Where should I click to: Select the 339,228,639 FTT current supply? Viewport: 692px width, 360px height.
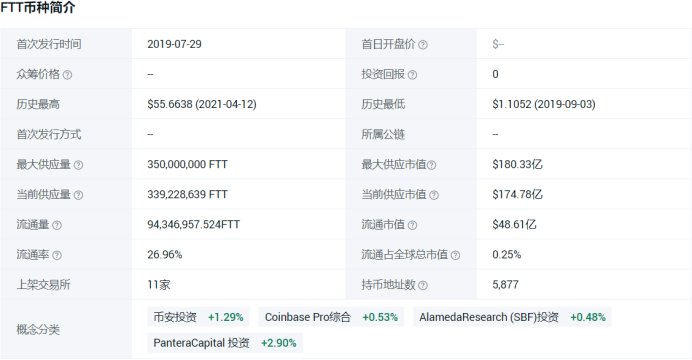coord(188,195)
